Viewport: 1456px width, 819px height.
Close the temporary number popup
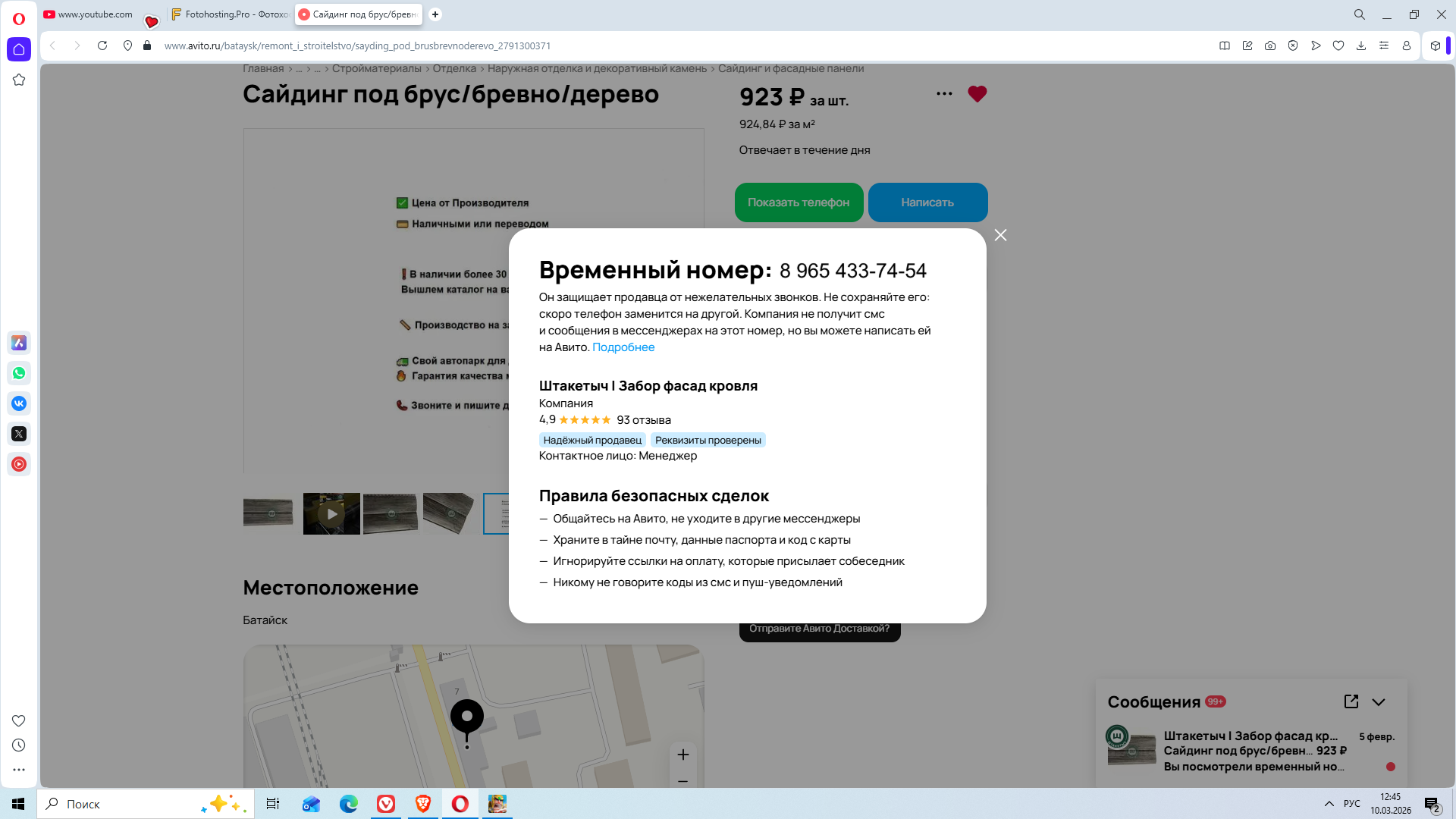coord(1000,235)
